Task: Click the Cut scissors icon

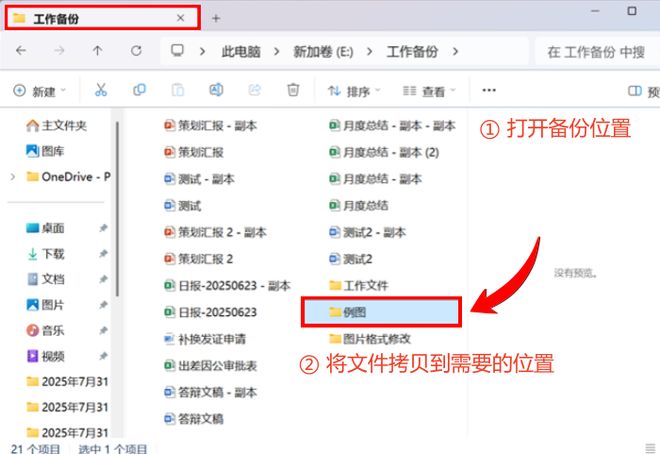Action: point(101,90)
